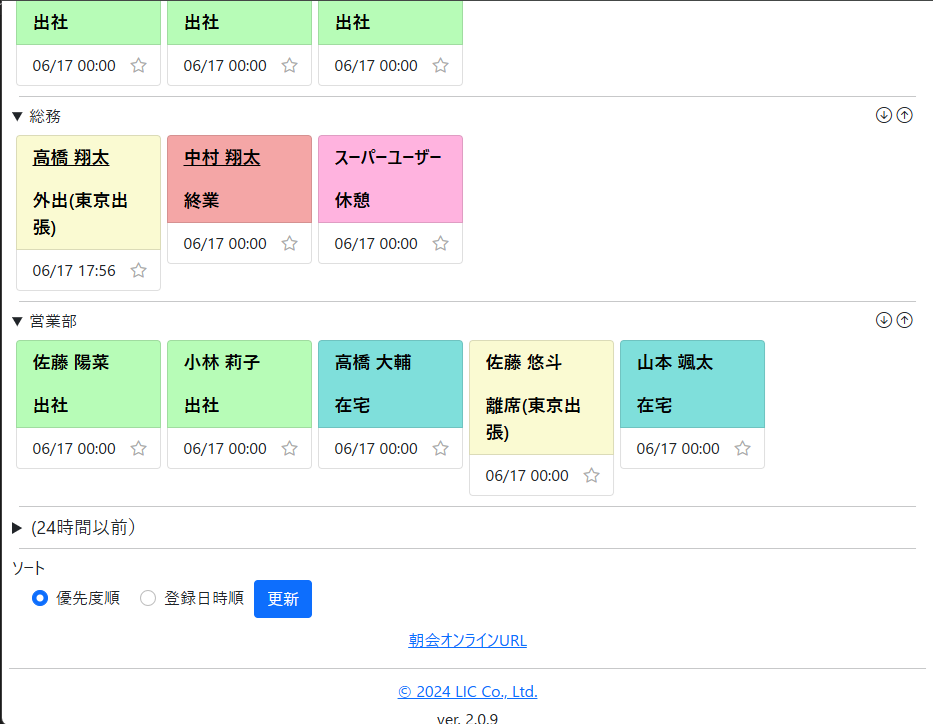
Task: Favorite 髙橋 翔太's status with the star icon
Action: [138, 270]
